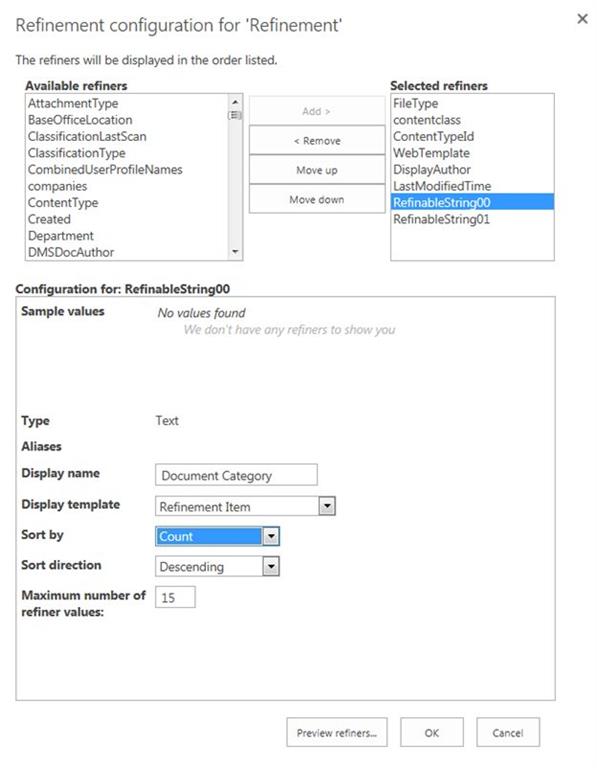Open the Display template dropdown

(245, 506)
